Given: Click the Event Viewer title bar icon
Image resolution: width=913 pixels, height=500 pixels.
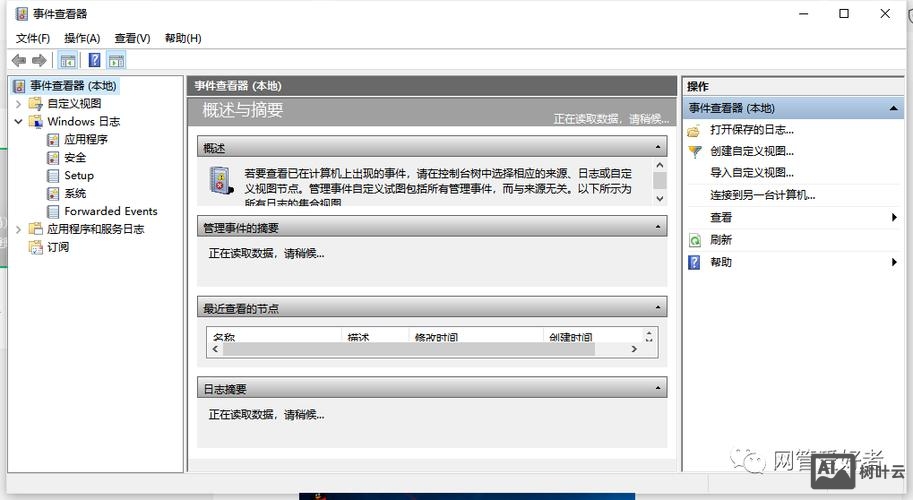Looking at the screenshot, I should [22, 13].
